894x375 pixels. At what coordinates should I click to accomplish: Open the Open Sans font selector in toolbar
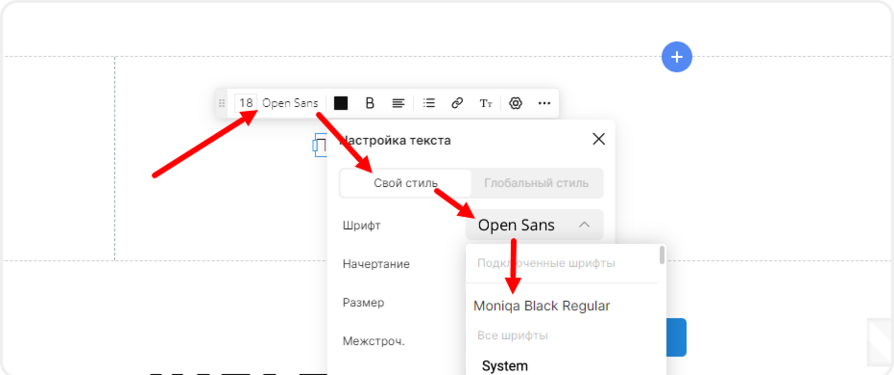coord(290,103)
